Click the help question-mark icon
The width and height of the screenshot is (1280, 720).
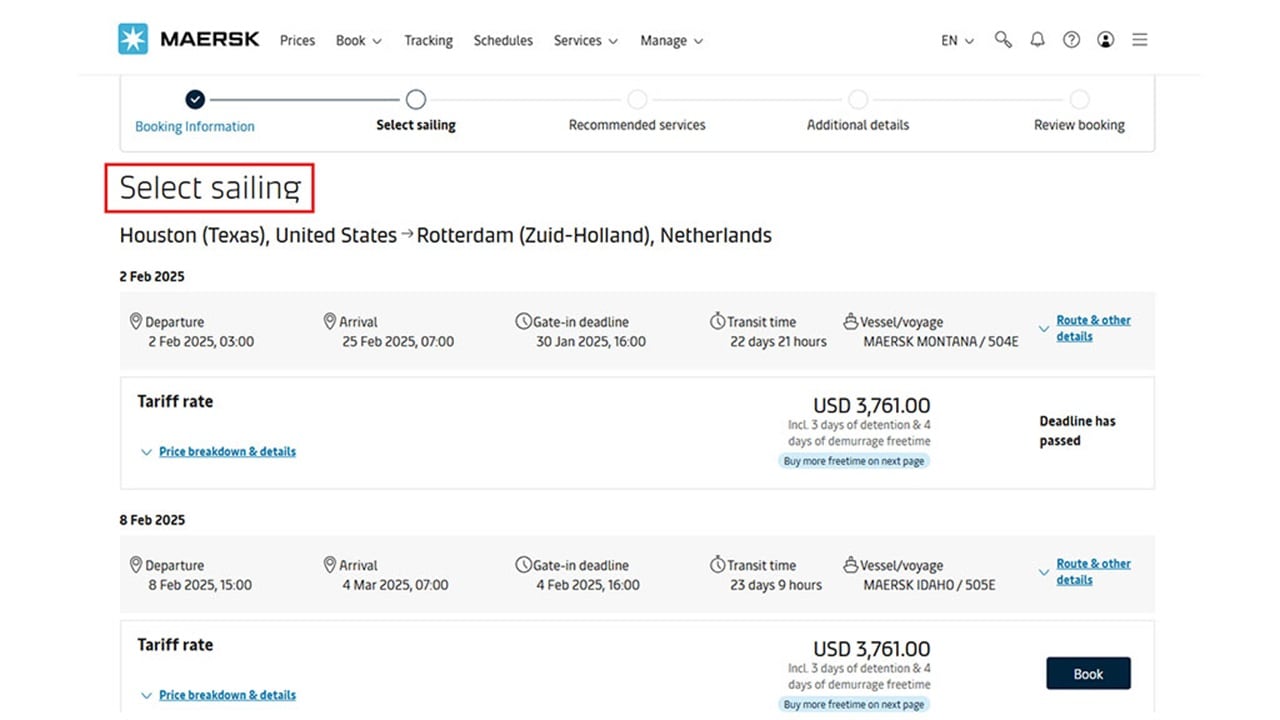pyautogui.click(x=1071, y=40)
